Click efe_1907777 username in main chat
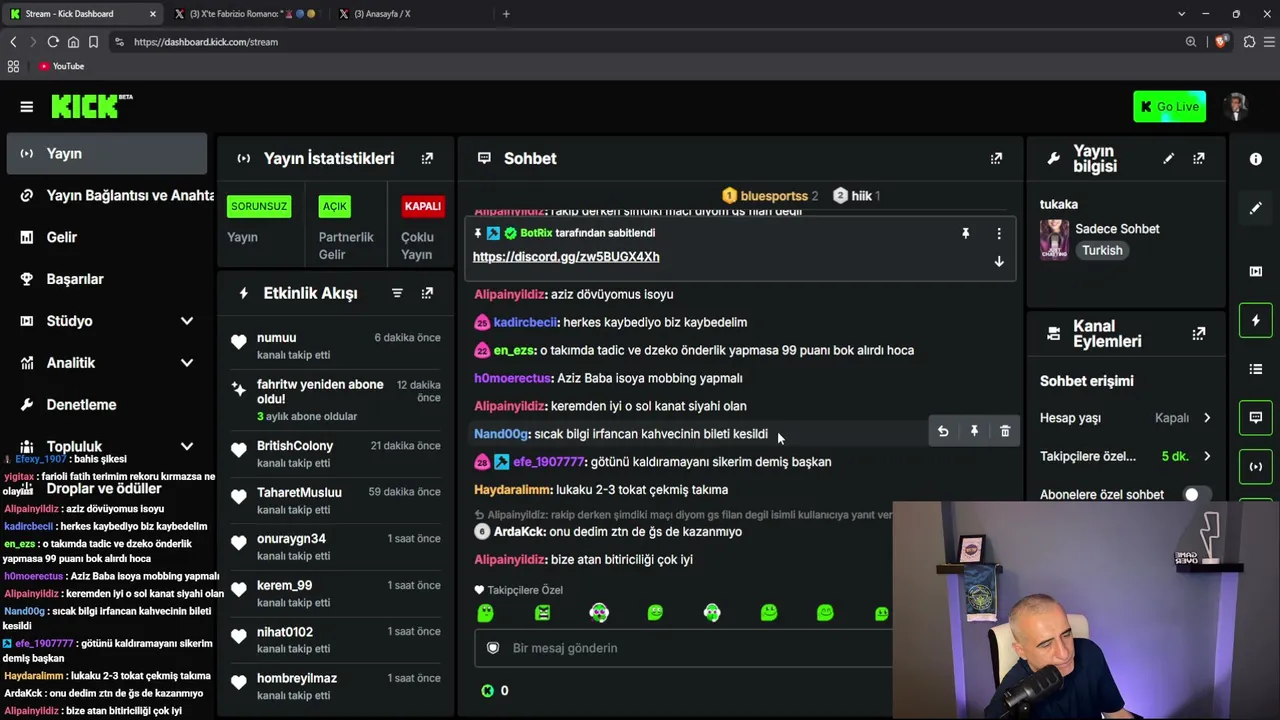 click(548, 462)
